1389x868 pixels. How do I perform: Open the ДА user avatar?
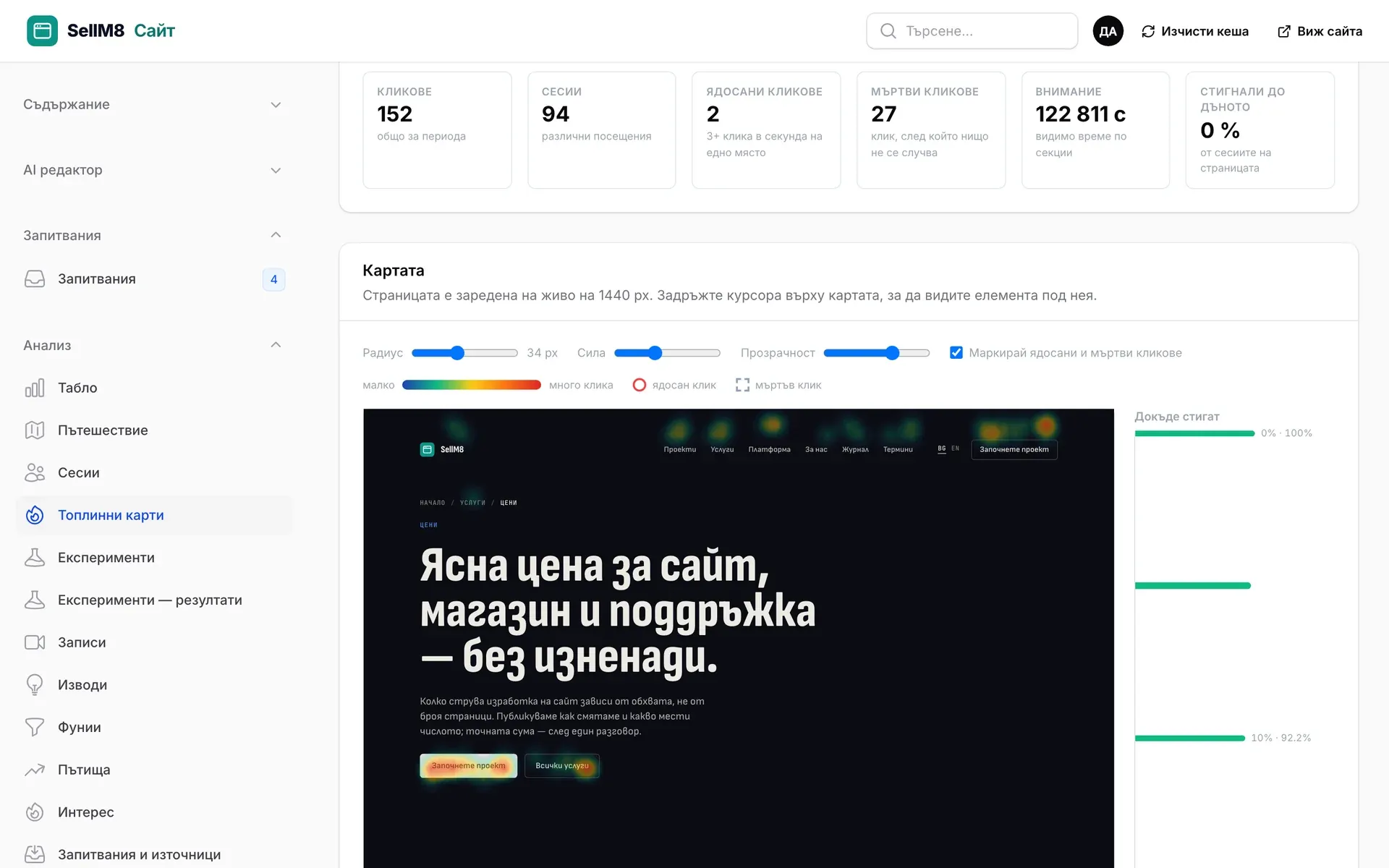click(x=1108, y=30)
